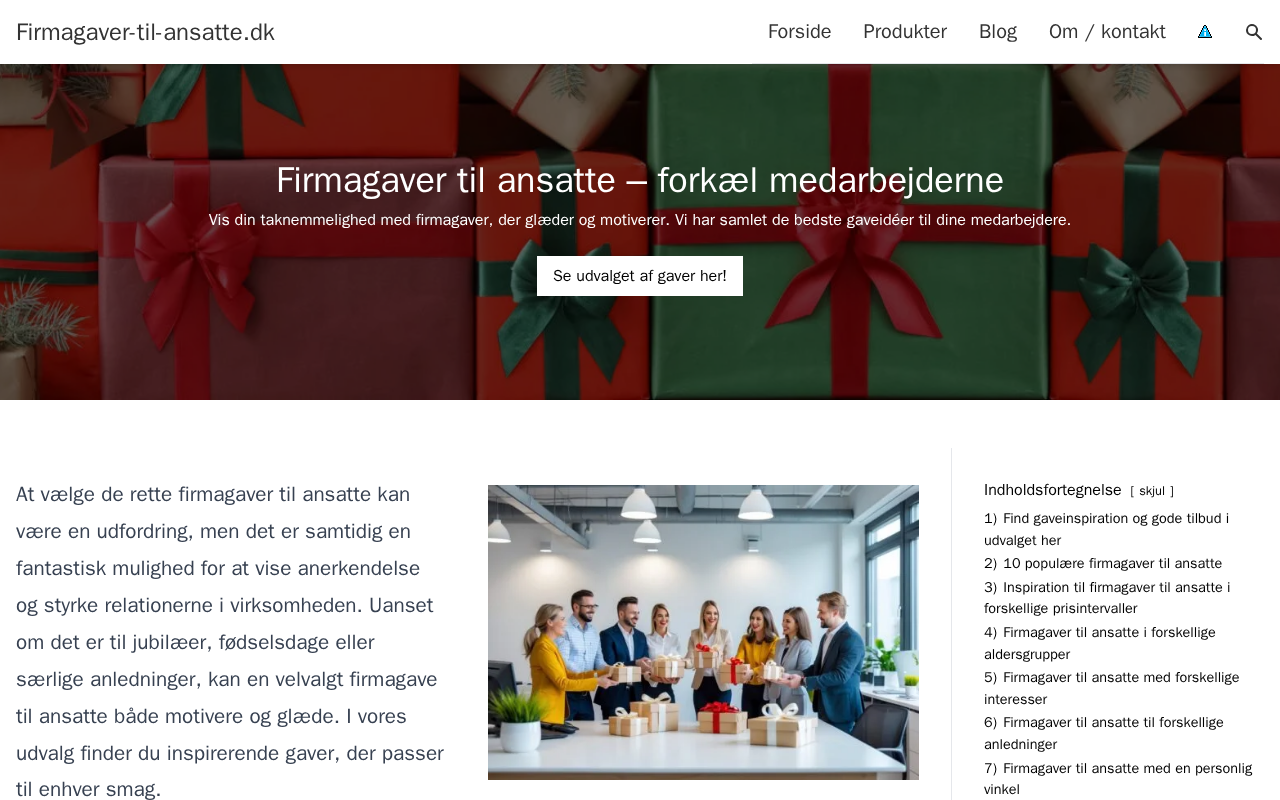Click the blue triangle icon in navigation
The height and width of the screenshot is (800, 1280).
1205,32
